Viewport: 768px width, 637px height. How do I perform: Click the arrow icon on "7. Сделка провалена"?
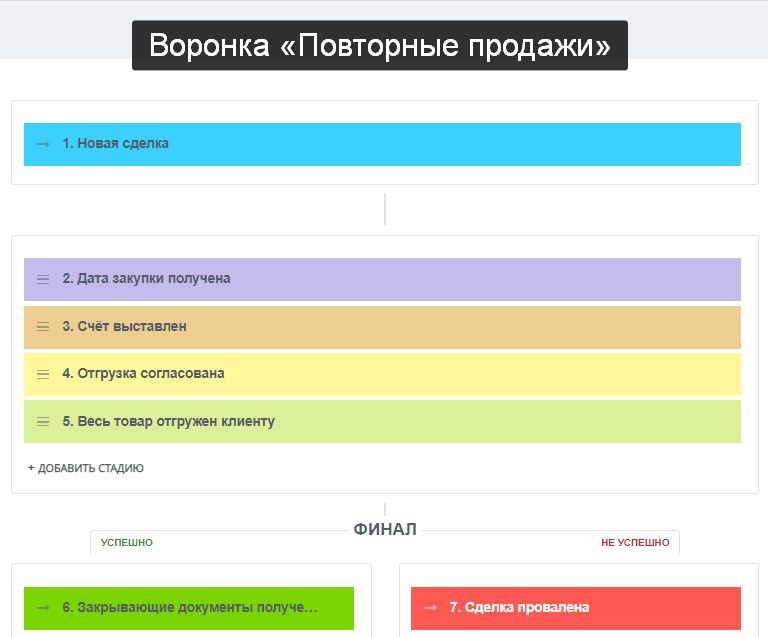pos(431,608)
